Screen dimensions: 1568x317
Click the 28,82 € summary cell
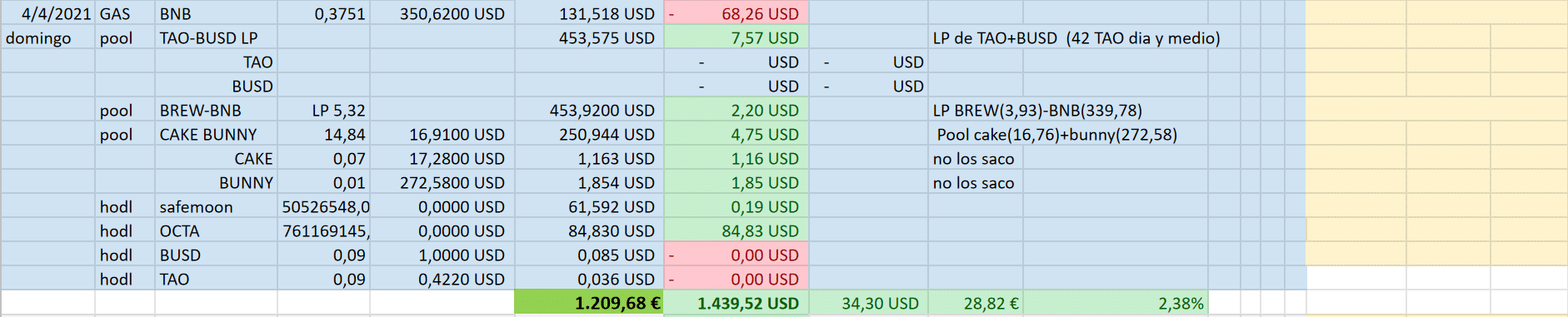coord(976,303)
